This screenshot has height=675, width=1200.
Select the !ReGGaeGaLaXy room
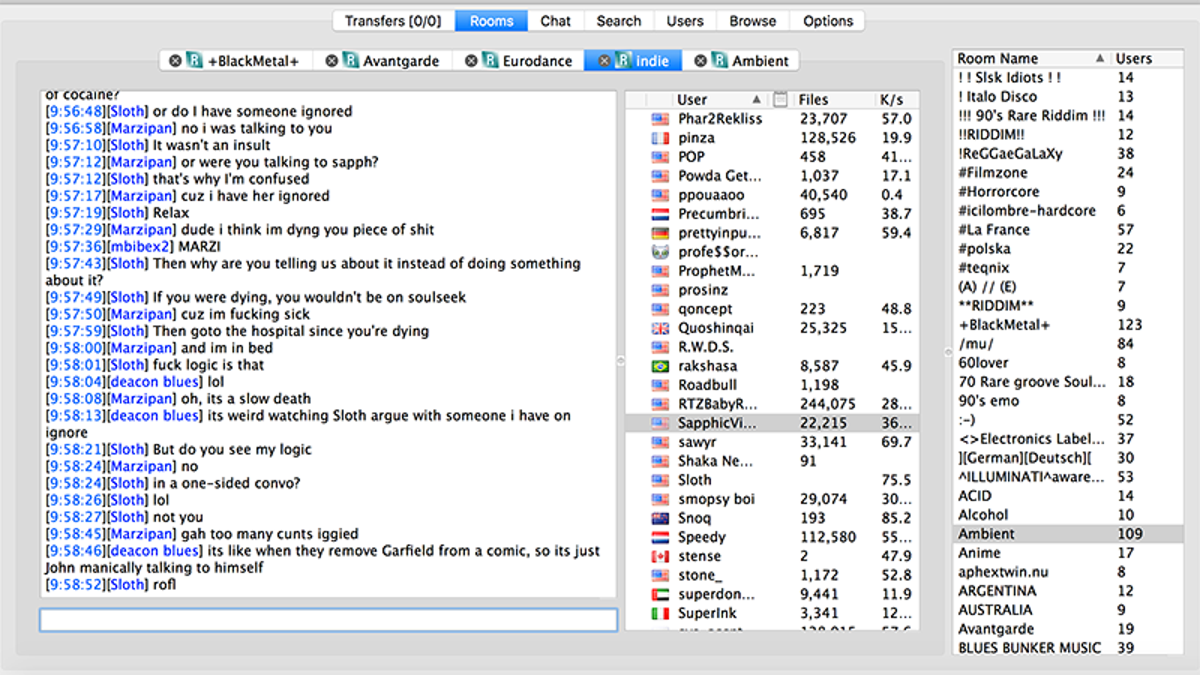(x=1068, y=154)
